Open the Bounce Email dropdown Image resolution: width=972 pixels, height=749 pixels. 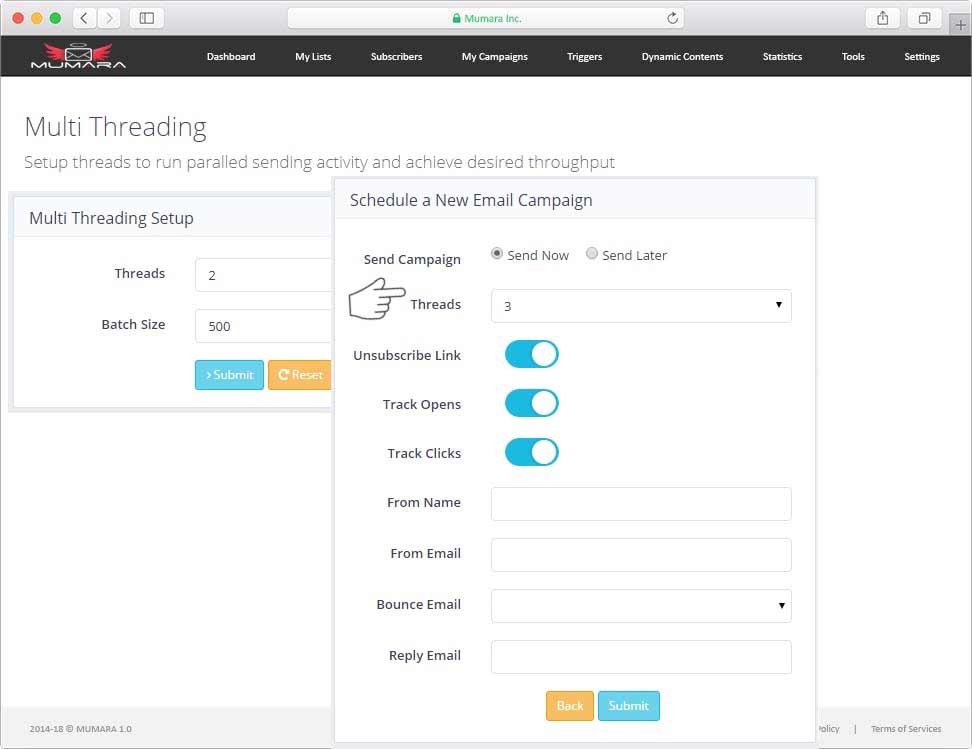tap(641, 606)
